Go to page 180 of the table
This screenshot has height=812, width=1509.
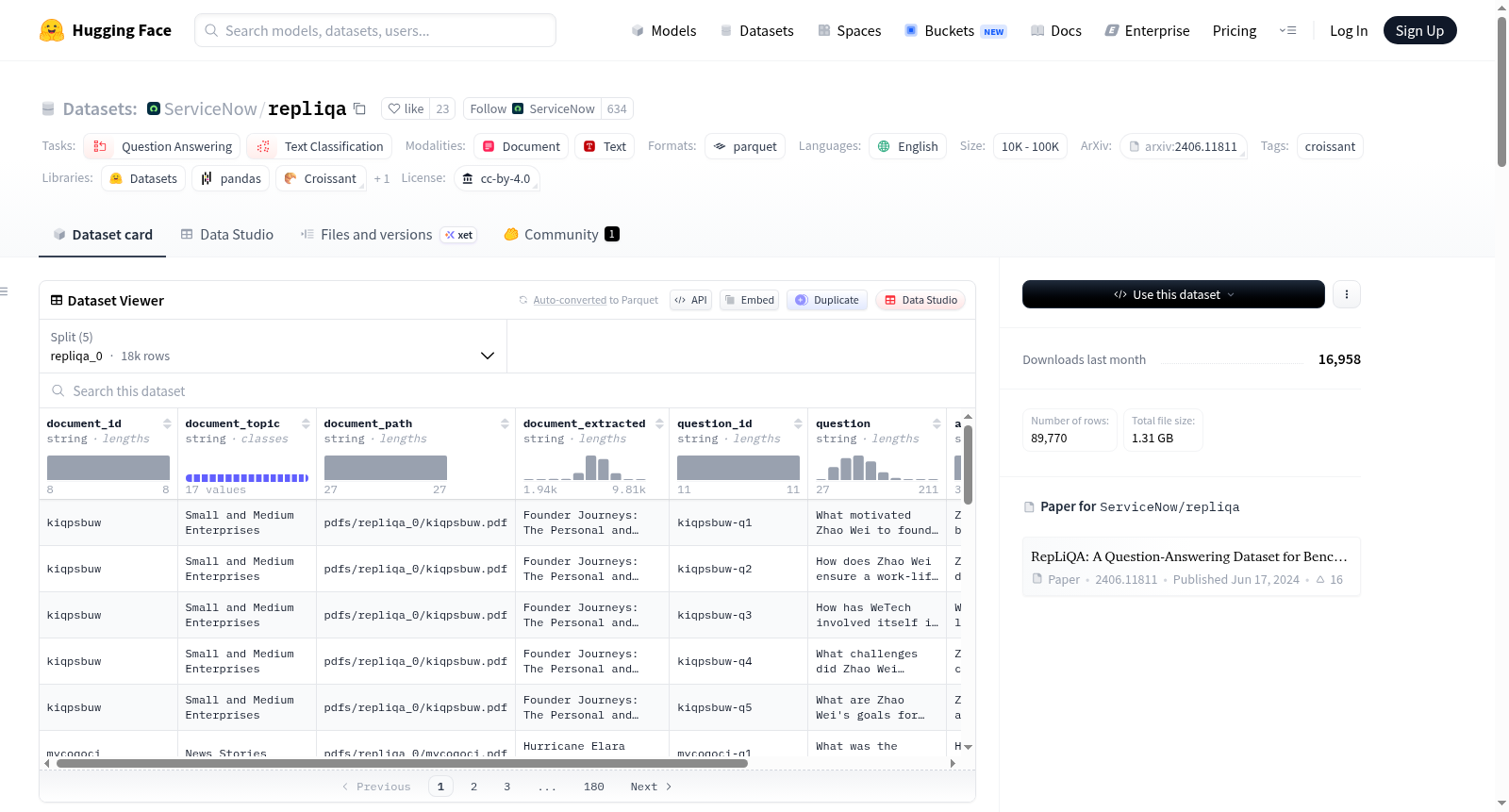point(593,787)
